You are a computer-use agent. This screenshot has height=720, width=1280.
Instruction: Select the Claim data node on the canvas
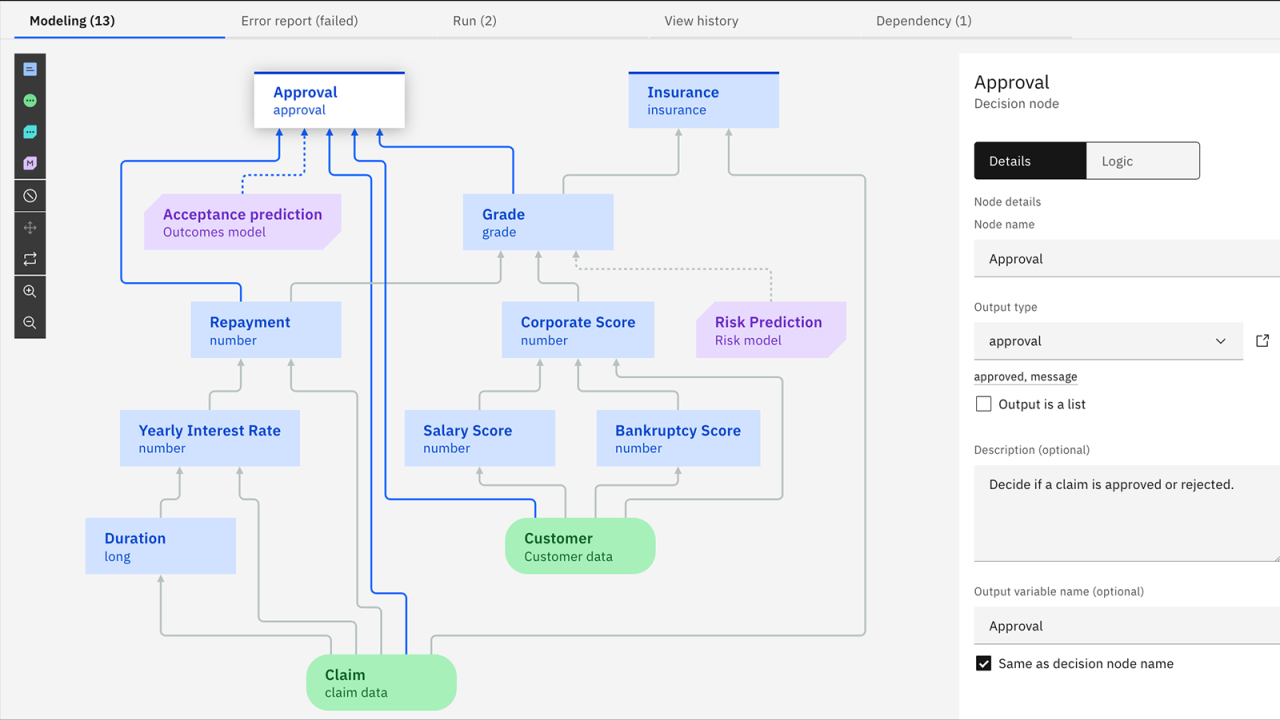coord(381,681)
